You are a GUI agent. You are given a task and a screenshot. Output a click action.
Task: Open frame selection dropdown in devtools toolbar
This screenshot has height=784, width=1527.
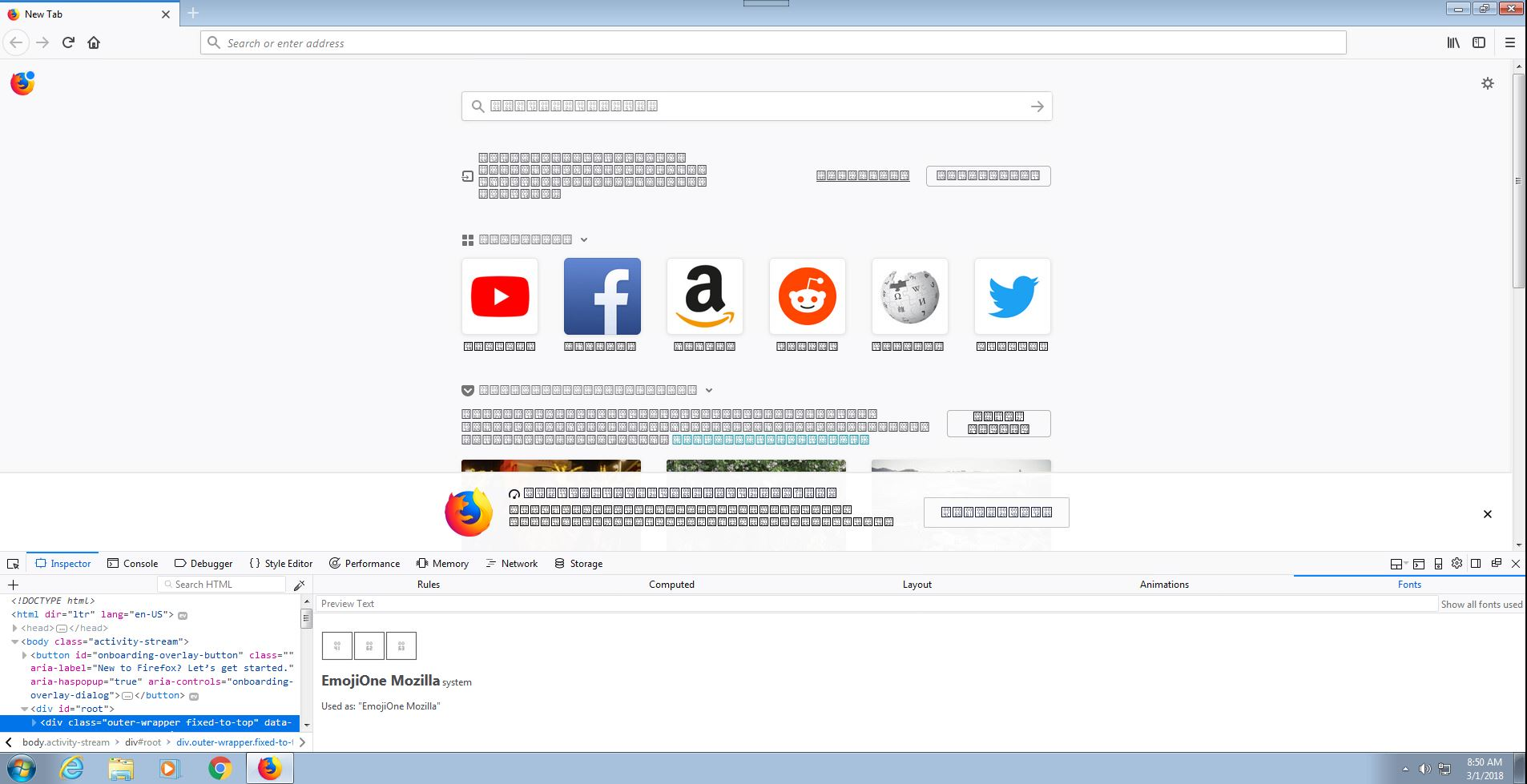(1398, 564)
